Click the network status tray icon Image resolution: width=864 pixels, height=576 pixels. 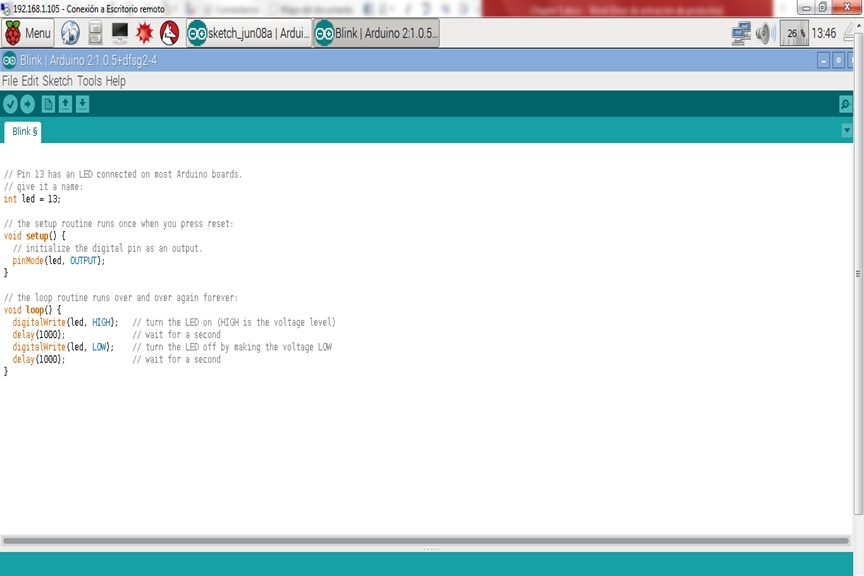pyautogui.click(x=741, y=33)
